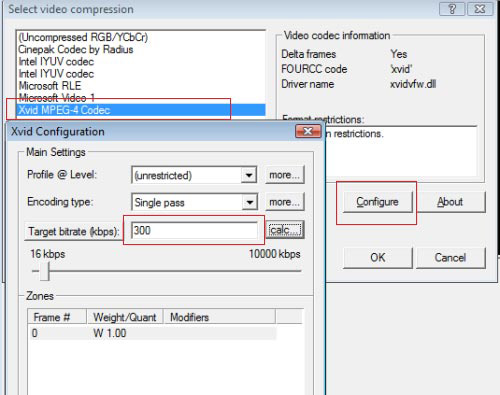Select Microsoft RLE codec
The image size is (500, 395).
(141, 86)
